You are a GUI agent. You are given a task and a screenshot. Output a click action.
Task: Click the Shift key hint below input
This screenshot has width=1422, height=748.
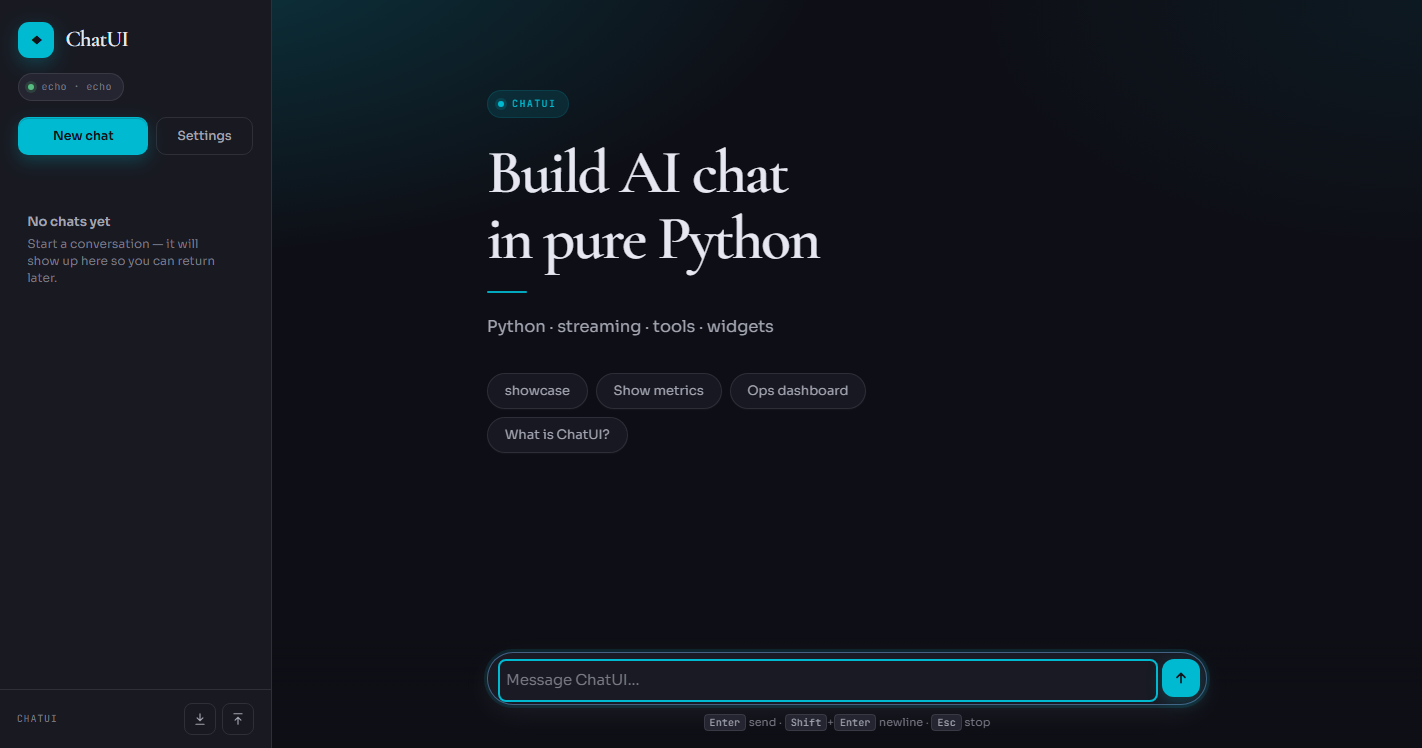805,722
